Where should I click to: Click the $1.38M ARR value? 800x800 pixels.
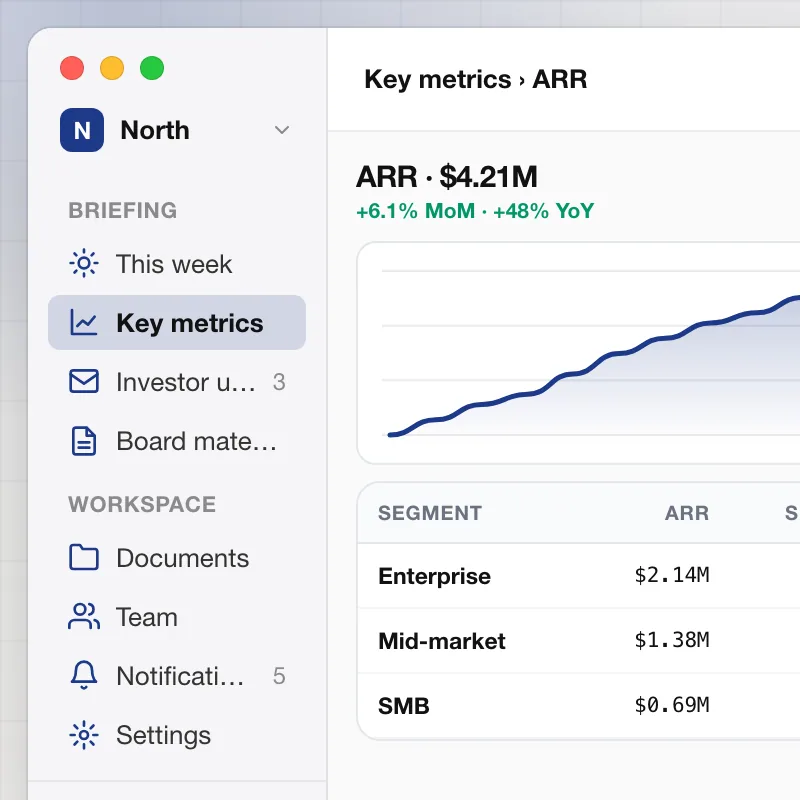[671, 640]
